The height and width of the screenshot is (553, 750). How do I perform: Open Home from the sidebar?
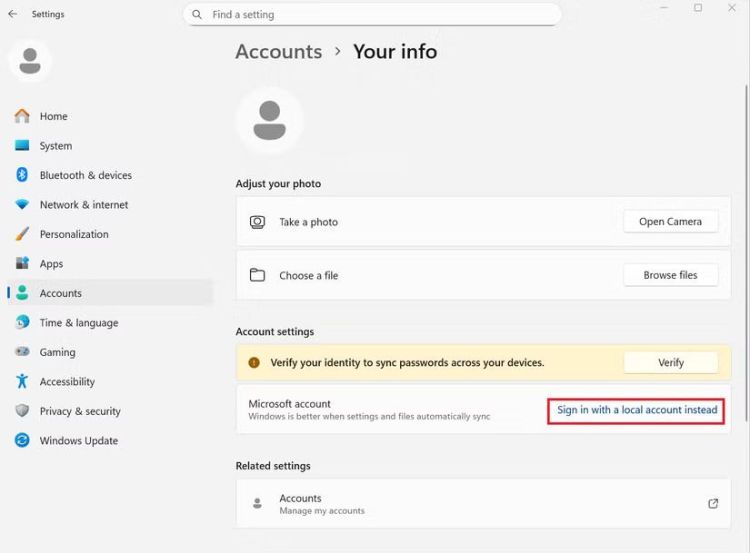53,116
